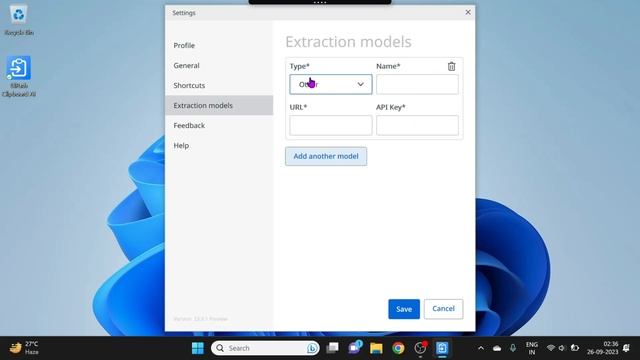Click the version text in Settings sidebar
This screenshot has height=360, width=640.
click(x=200, y=319)
